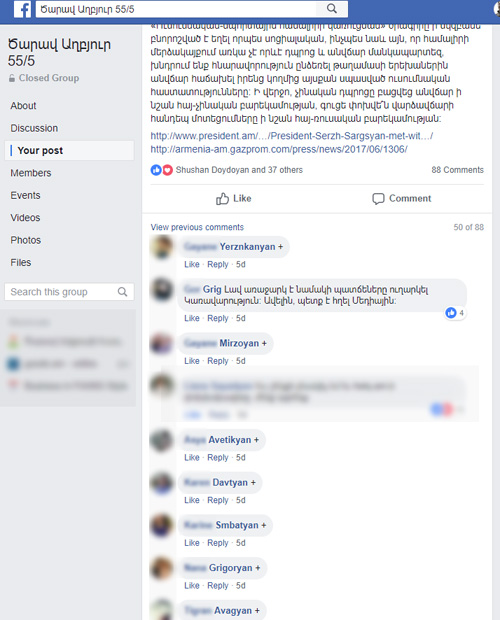
Task: Open Yerznkanyan commenter's avatar
Action: [x=162, y=247]
